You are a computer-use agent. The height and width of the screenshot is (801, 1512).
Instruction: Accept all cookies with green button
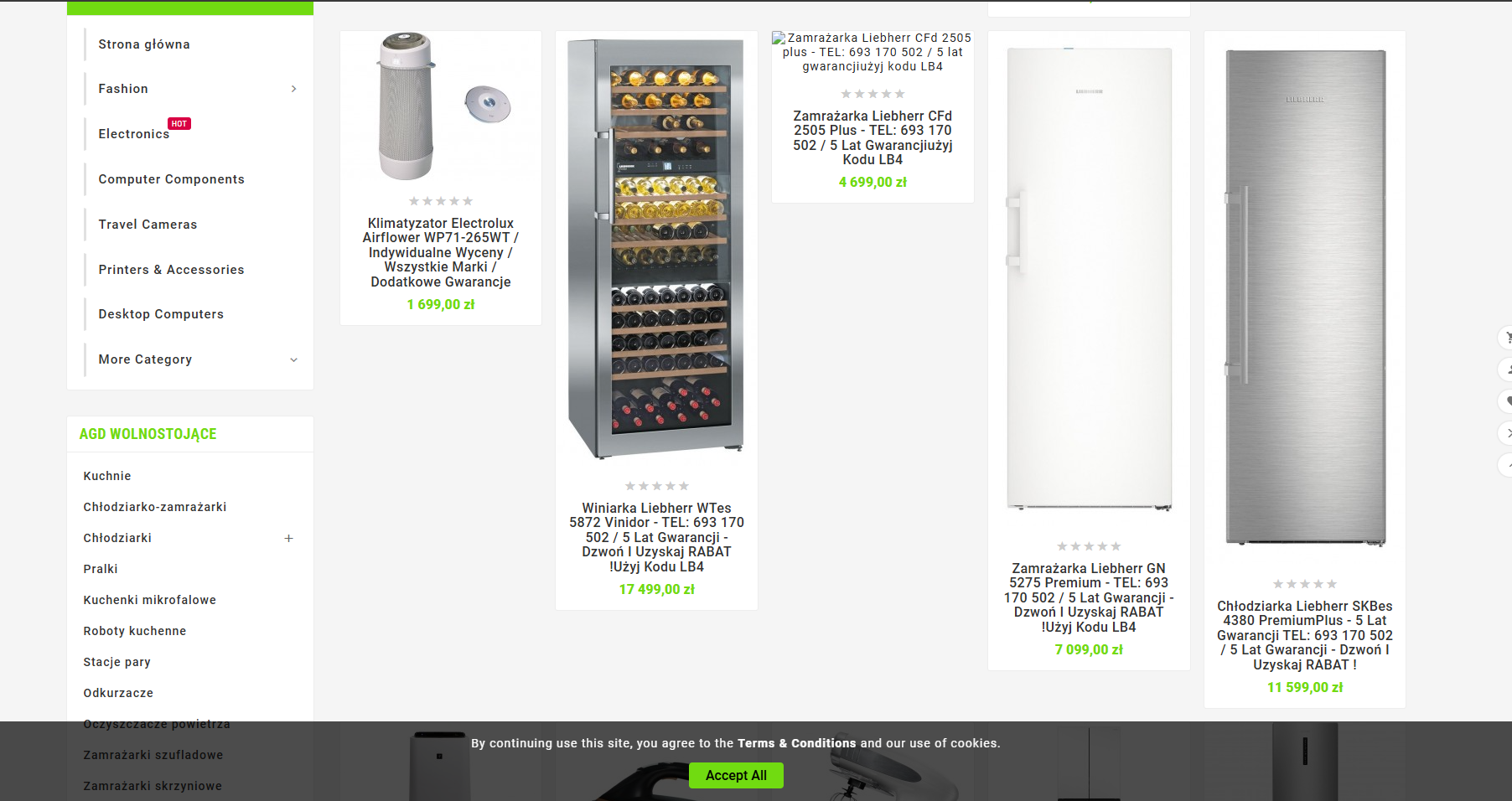click(736, 775)
